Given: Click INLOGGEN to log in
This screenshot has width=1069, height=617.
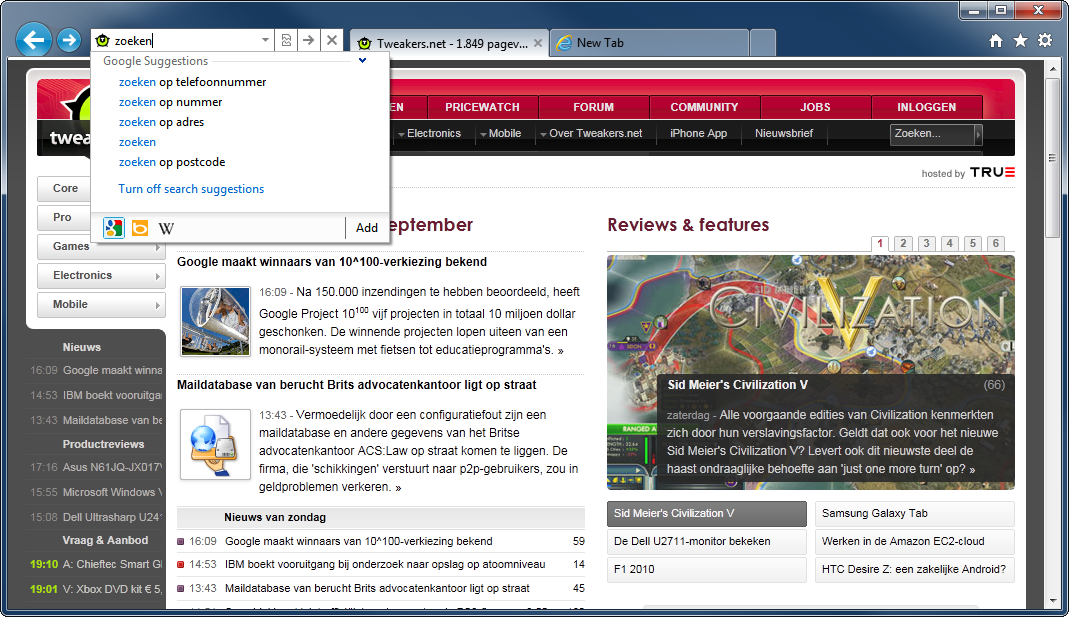Looking at the screenshot, I should coord(927,107).
